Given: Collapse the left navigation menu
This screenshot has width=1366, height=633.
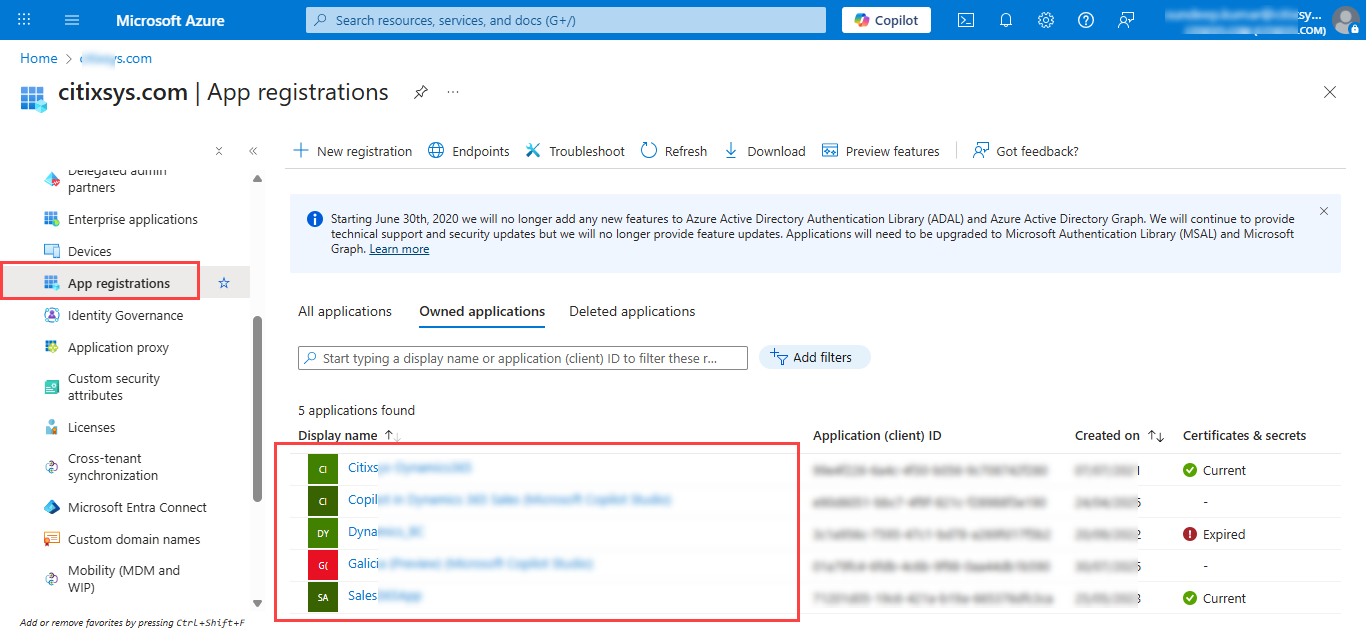Looking at the screenshot, I should [x=253, y=151].
